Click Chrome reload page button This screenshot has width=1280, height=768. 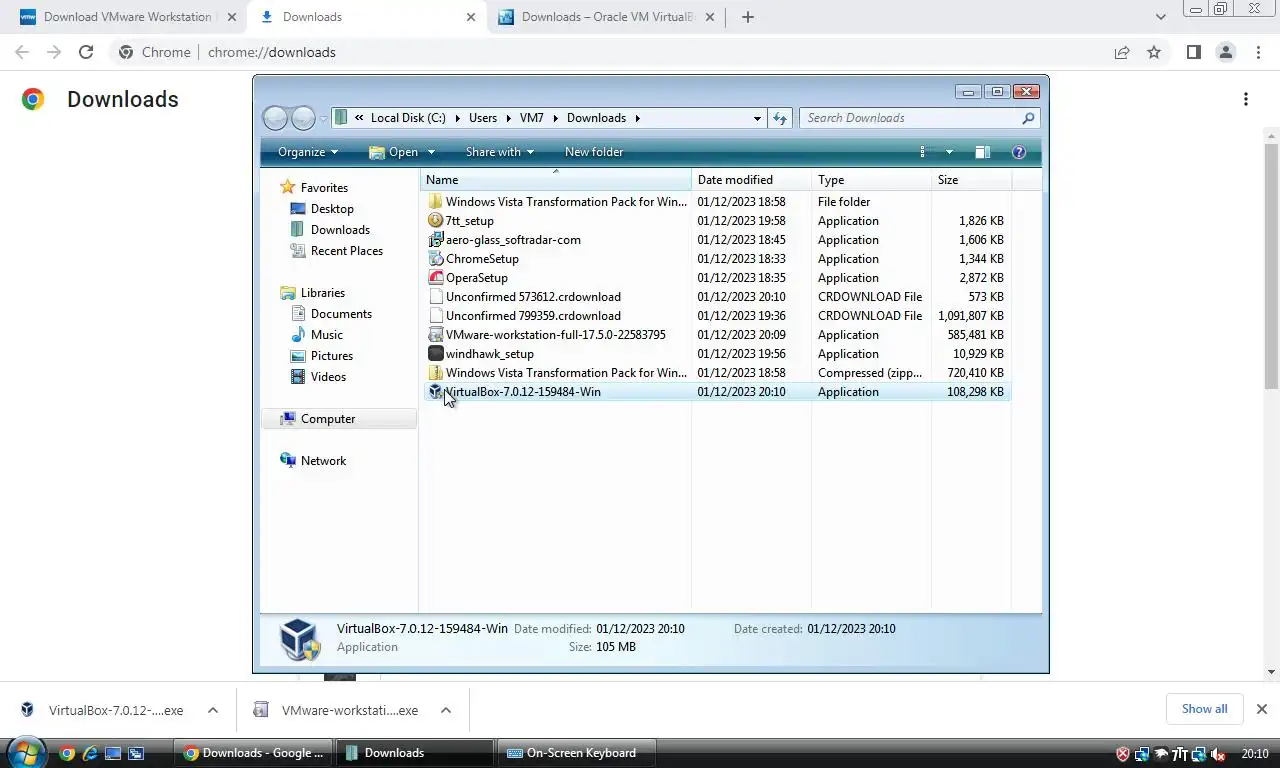coord(86,52)
